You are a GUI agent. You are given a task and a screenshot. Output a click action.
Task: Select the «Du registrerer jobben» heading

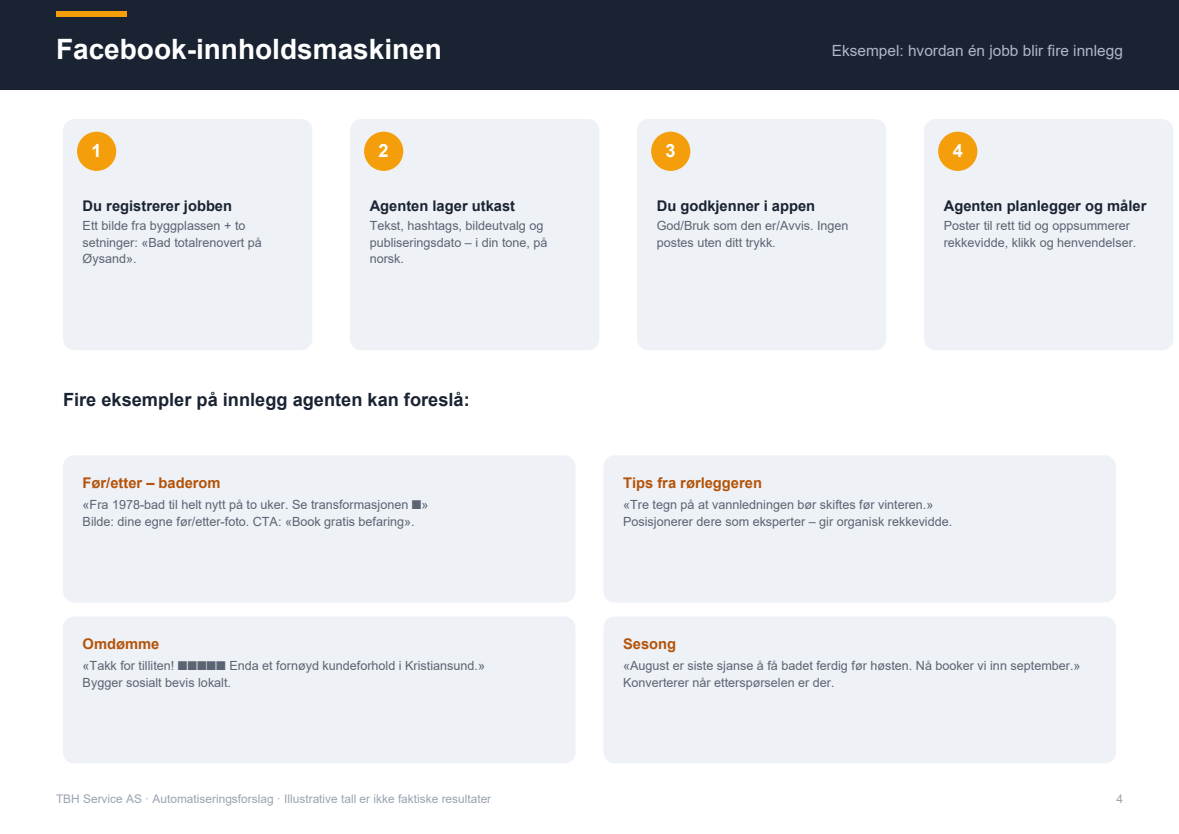[157, 206]
